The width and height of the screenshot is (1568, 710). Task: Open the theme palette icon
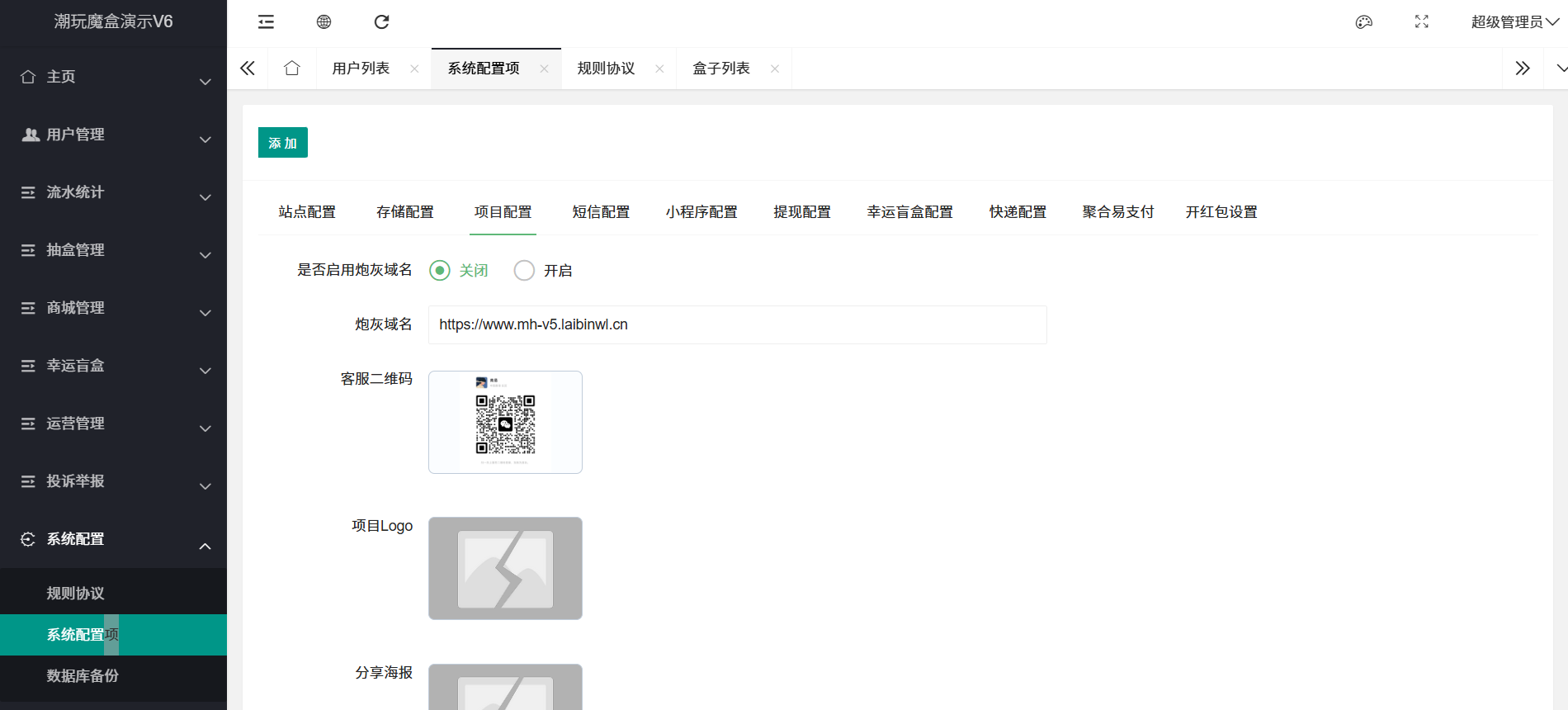pos(1363,22)
